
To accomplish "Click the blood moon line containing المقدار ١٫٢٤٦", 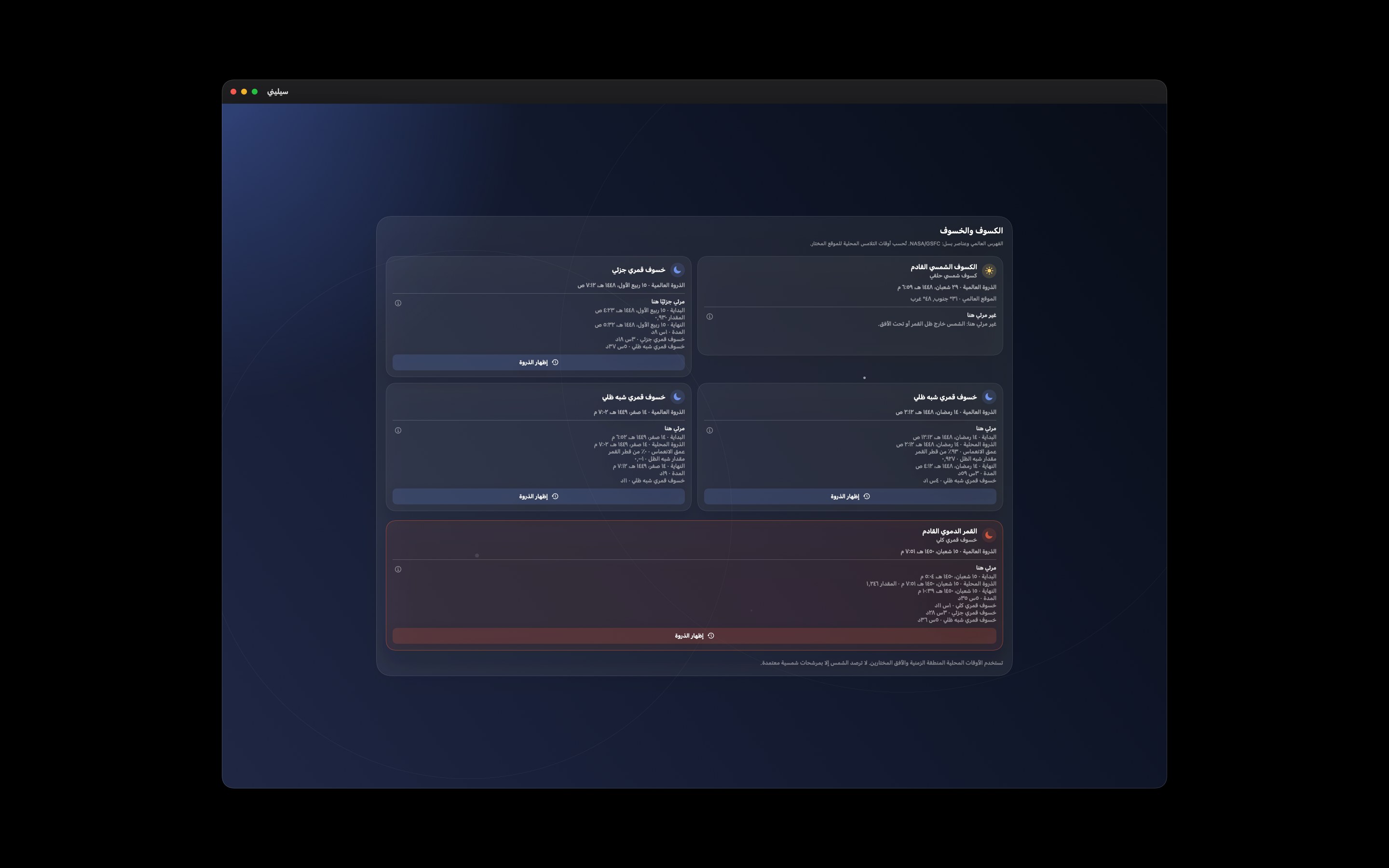I will (x=931, y=584).
